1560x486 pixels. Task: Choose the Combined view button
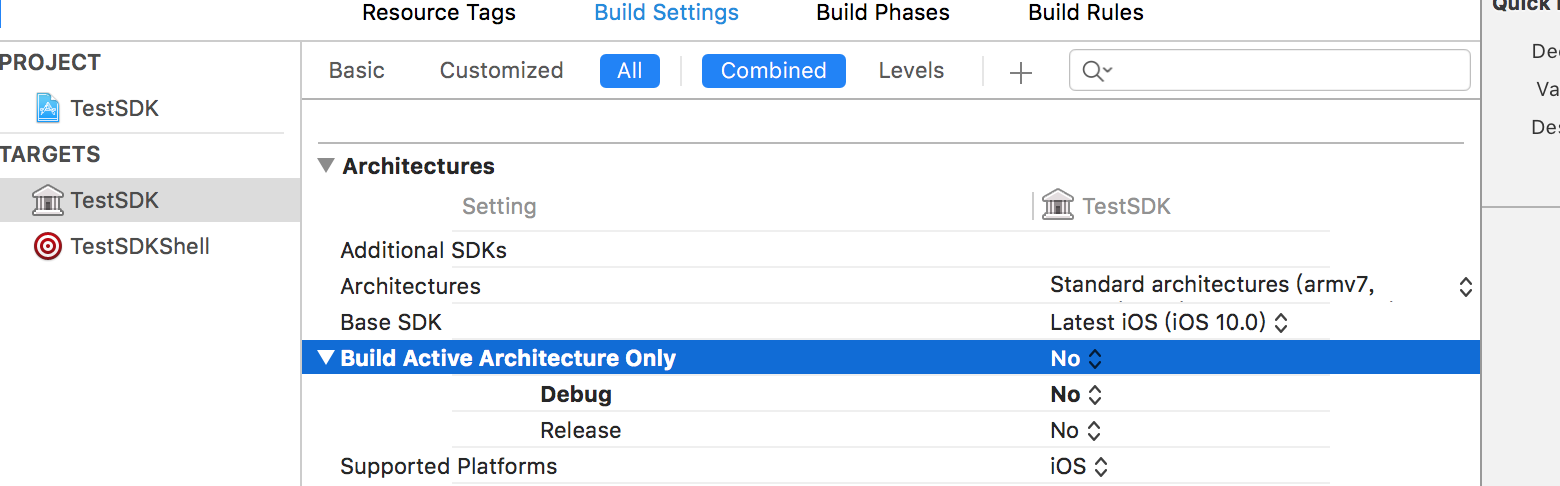(x=773, y=71)
